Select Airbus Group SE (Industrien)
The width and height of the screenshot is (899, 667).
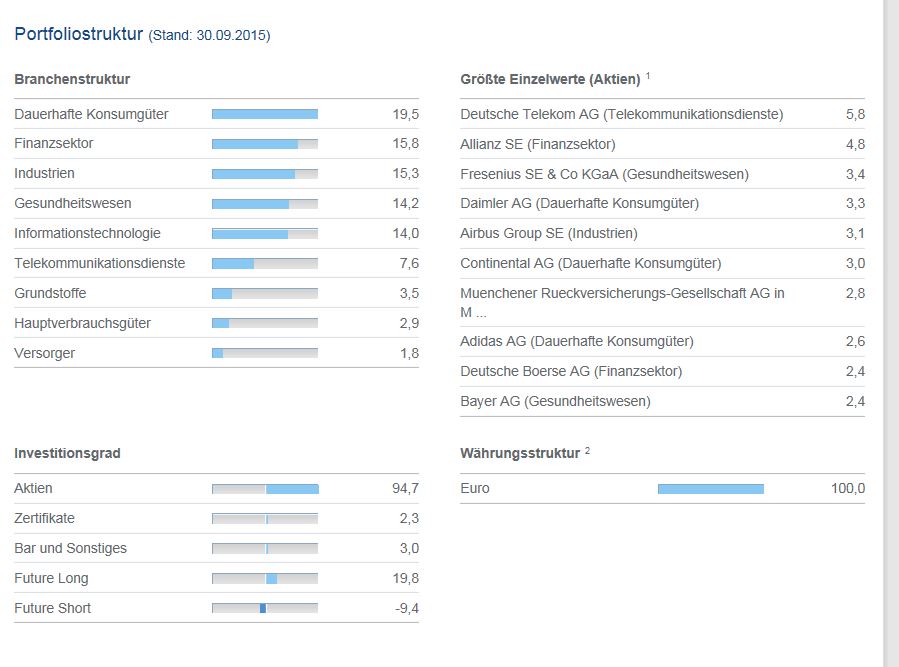[x=548, y=234]
